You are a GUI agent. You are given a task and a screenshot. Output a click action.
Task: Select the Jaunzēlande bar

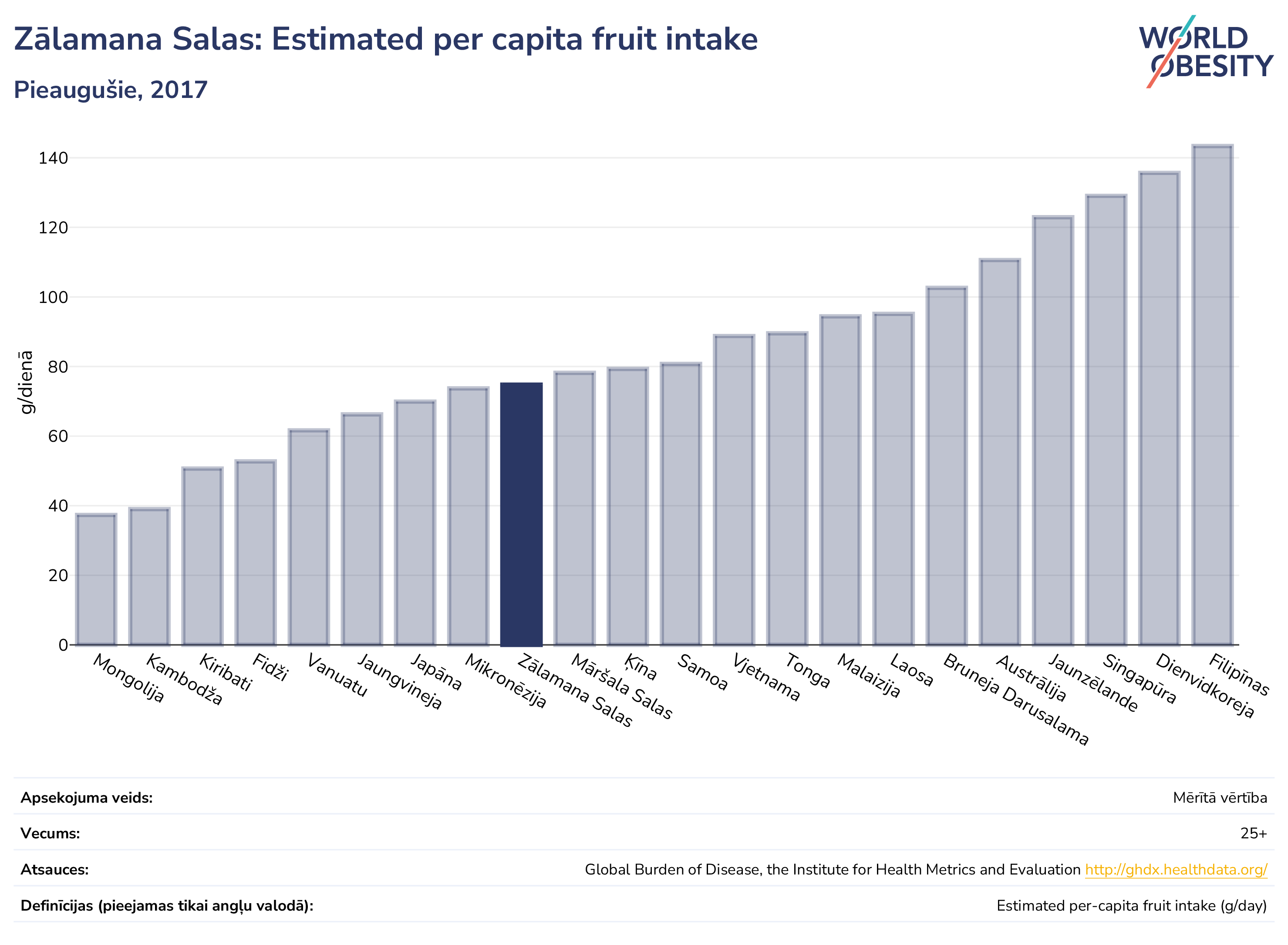tap(1052, 431)
